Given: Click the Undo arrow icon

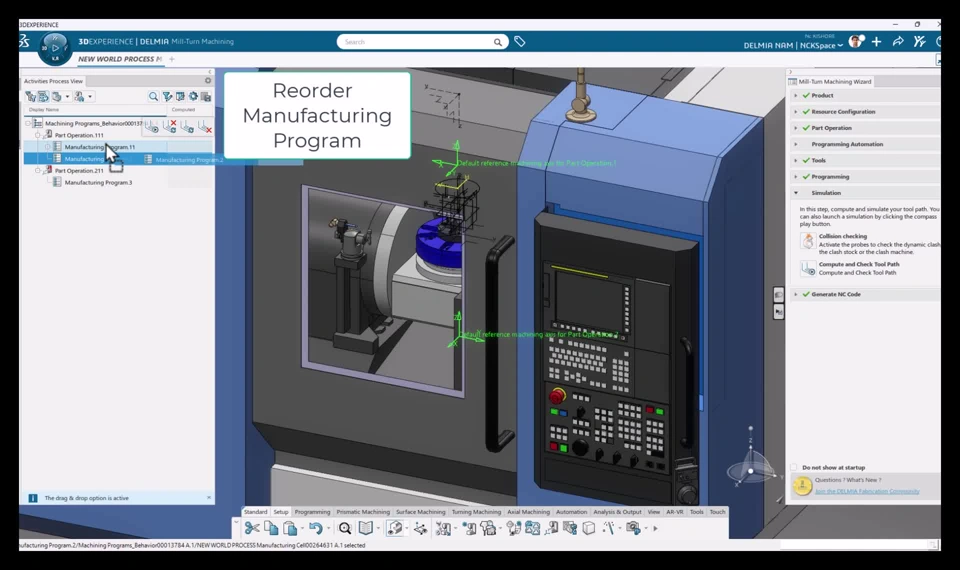Looking at the screenshot, I should (x=315, y=528).
